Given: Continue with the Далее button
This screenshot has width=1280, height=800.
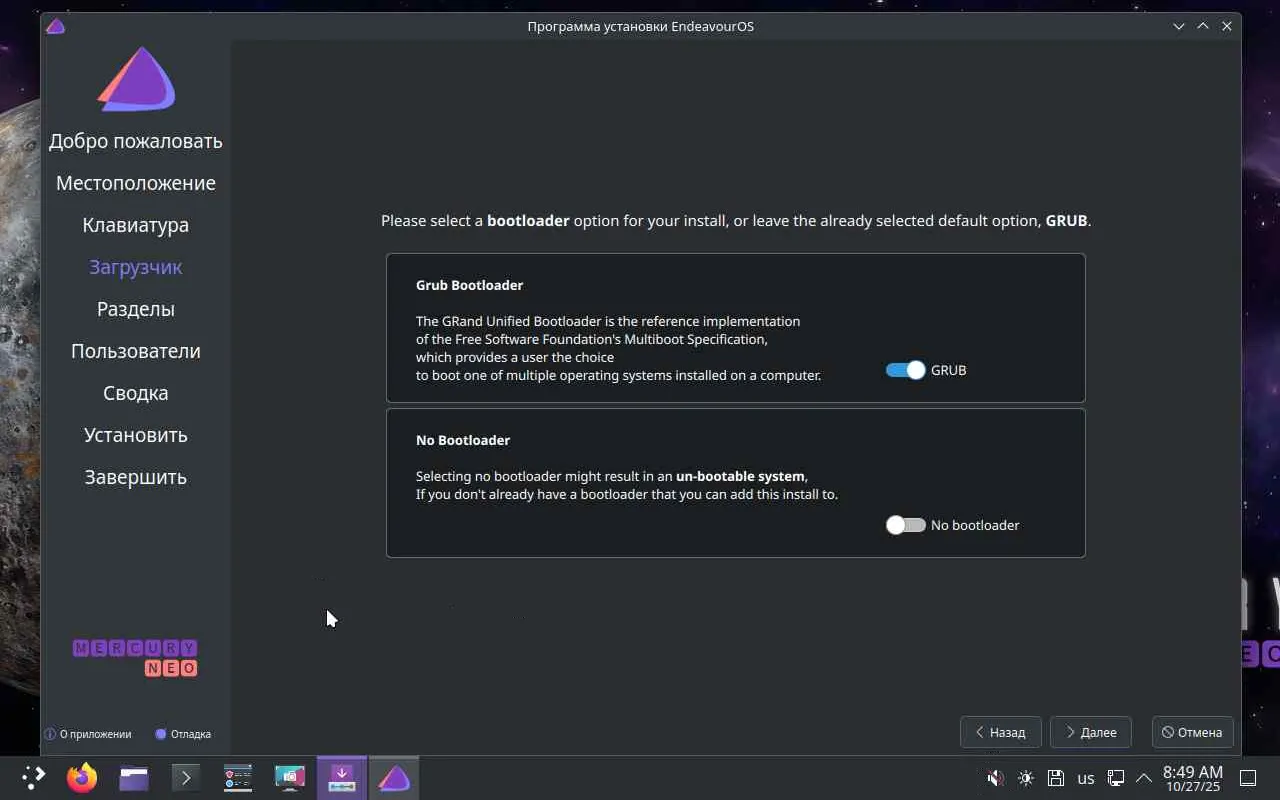Looking at the screenshot, I should (1091, 732).
